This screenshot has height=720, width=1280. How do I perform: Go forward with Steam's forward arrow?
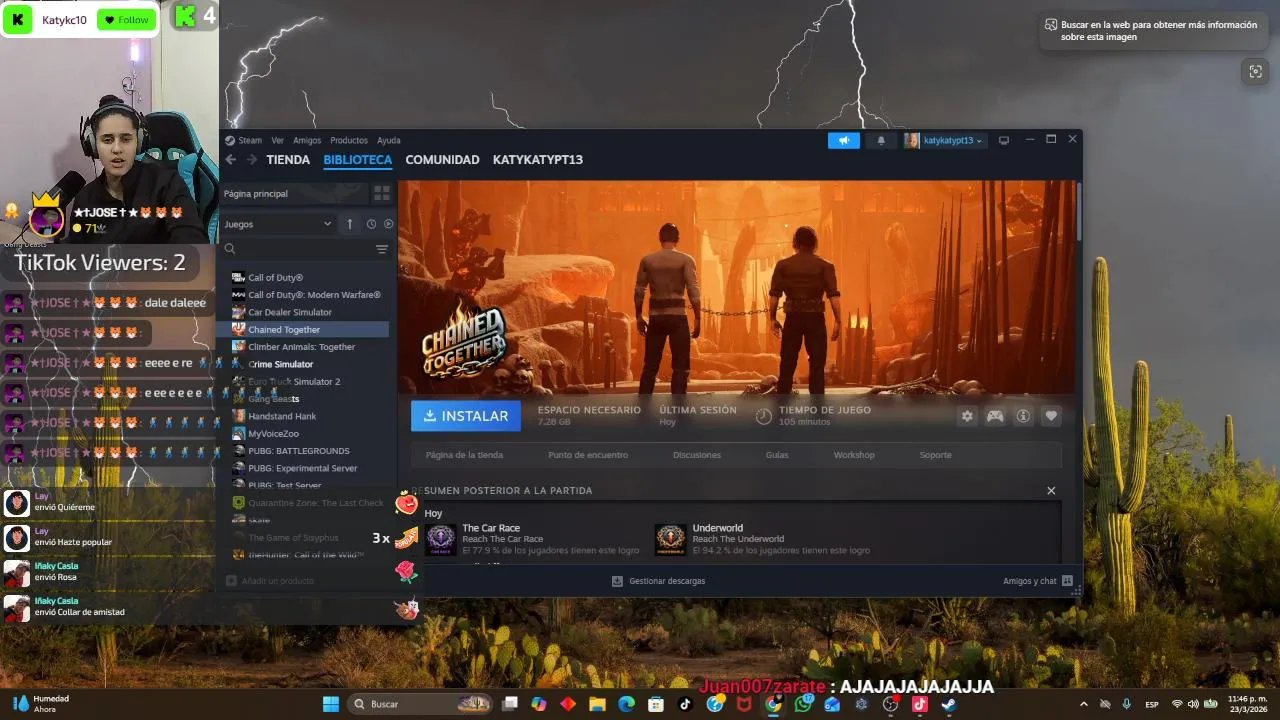[x=251, y=160]
